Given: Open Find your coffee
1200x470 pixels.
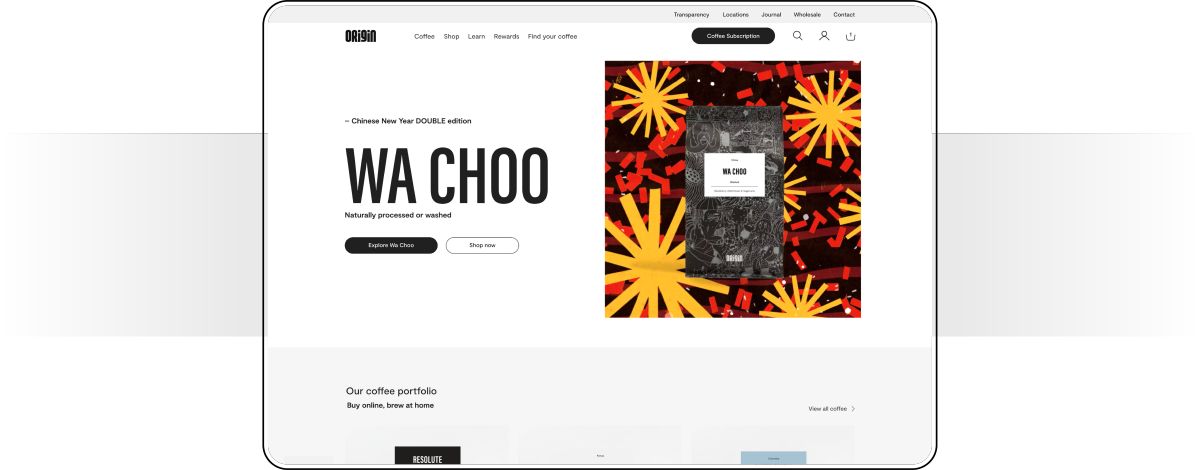Looking at the screenshot, I should (552, 36).
